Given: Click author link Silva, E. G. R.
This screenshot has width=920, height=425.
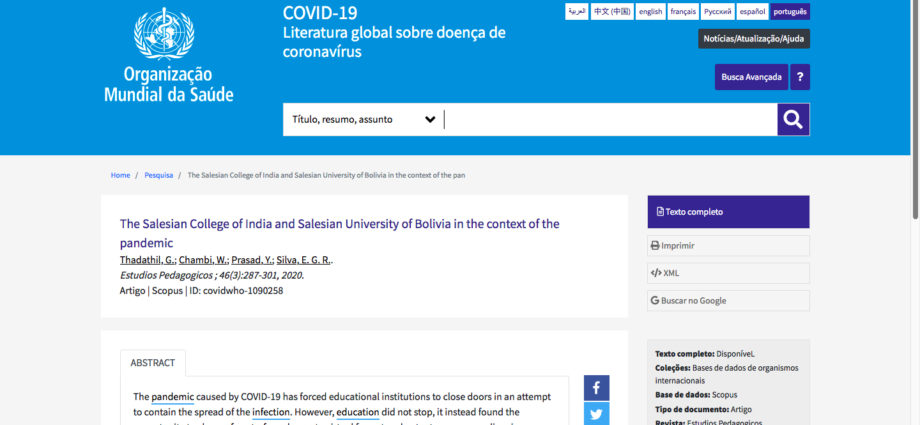Looking at the screenshot, I should coord(303,260).
